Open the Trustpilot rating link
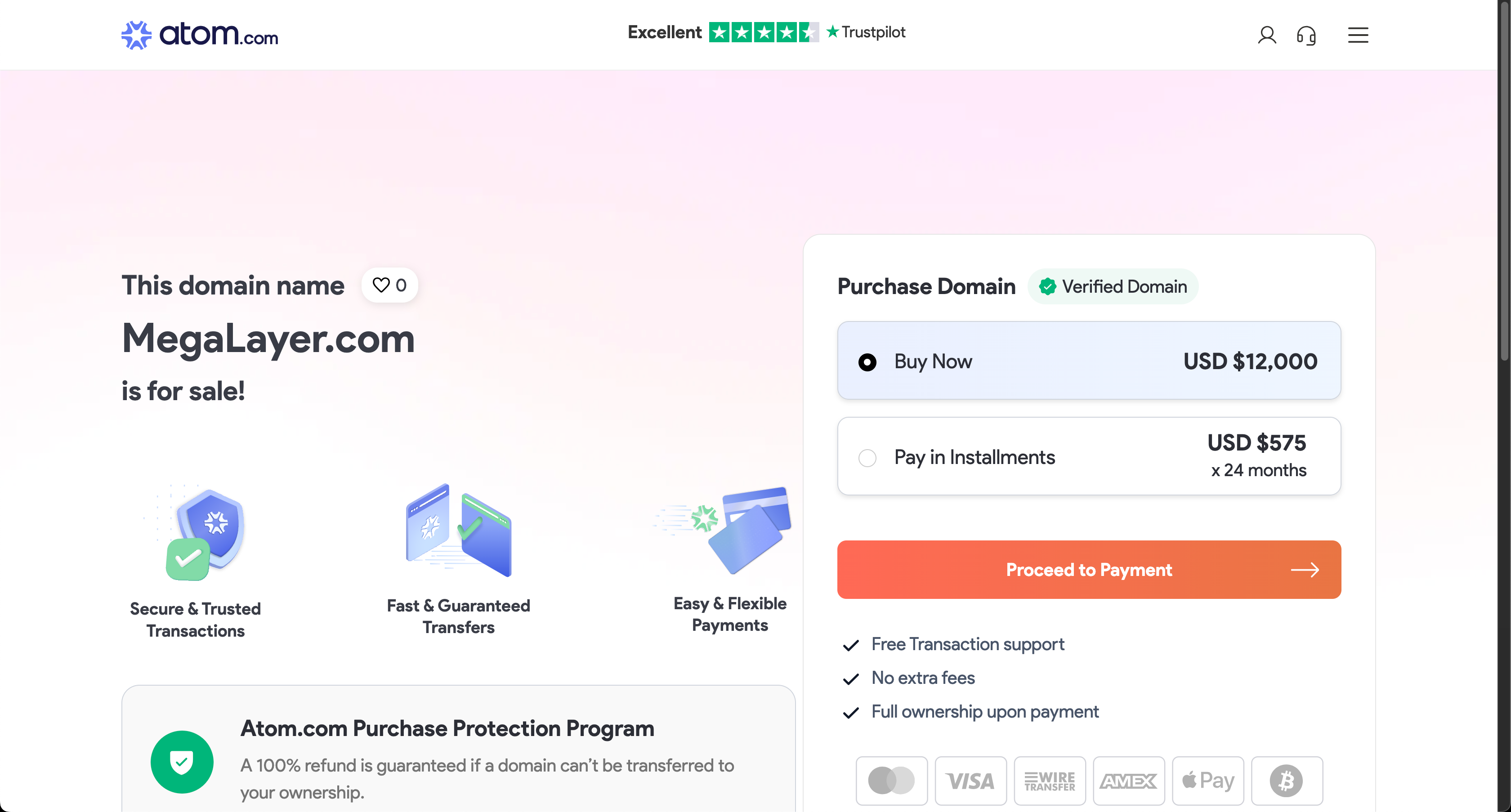 click(x=766, y=32)
